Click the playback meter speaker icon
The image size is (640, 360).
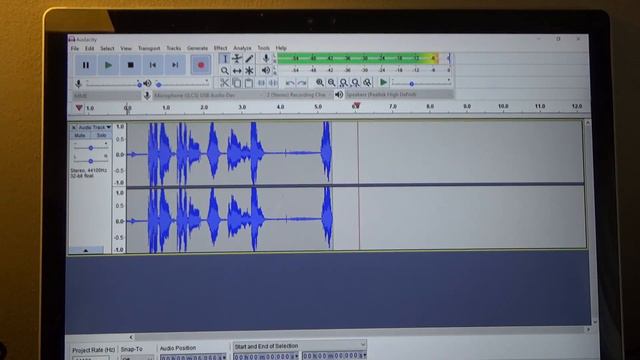266,70
